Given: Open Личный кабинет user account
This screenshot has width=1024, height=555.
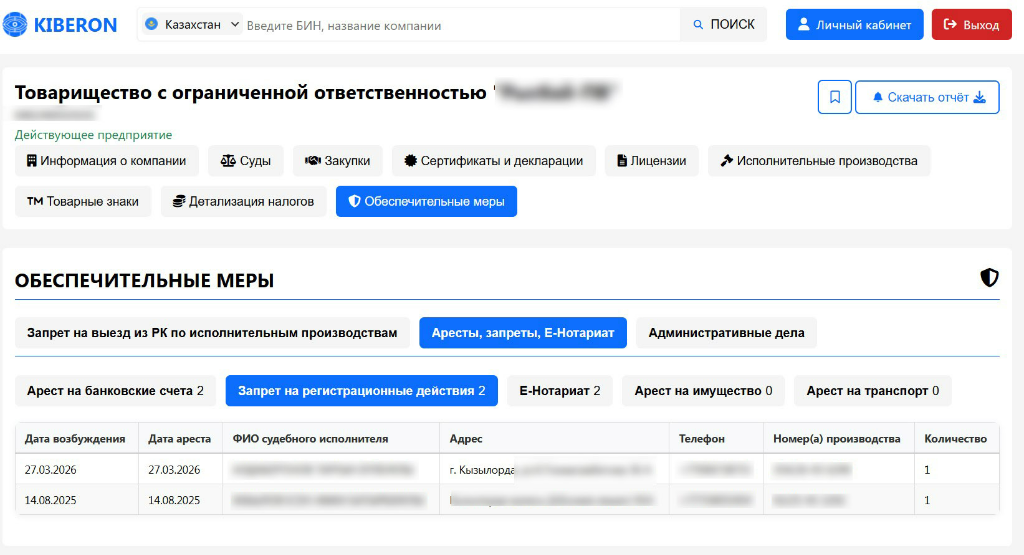Looking at the screenshot, I should pos(854,25).
